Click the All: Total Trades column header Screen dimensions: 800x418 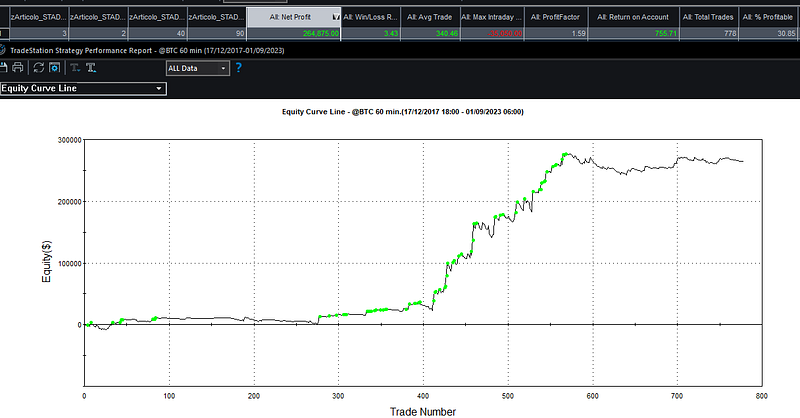pyautogui.click(x=708, y=17)
